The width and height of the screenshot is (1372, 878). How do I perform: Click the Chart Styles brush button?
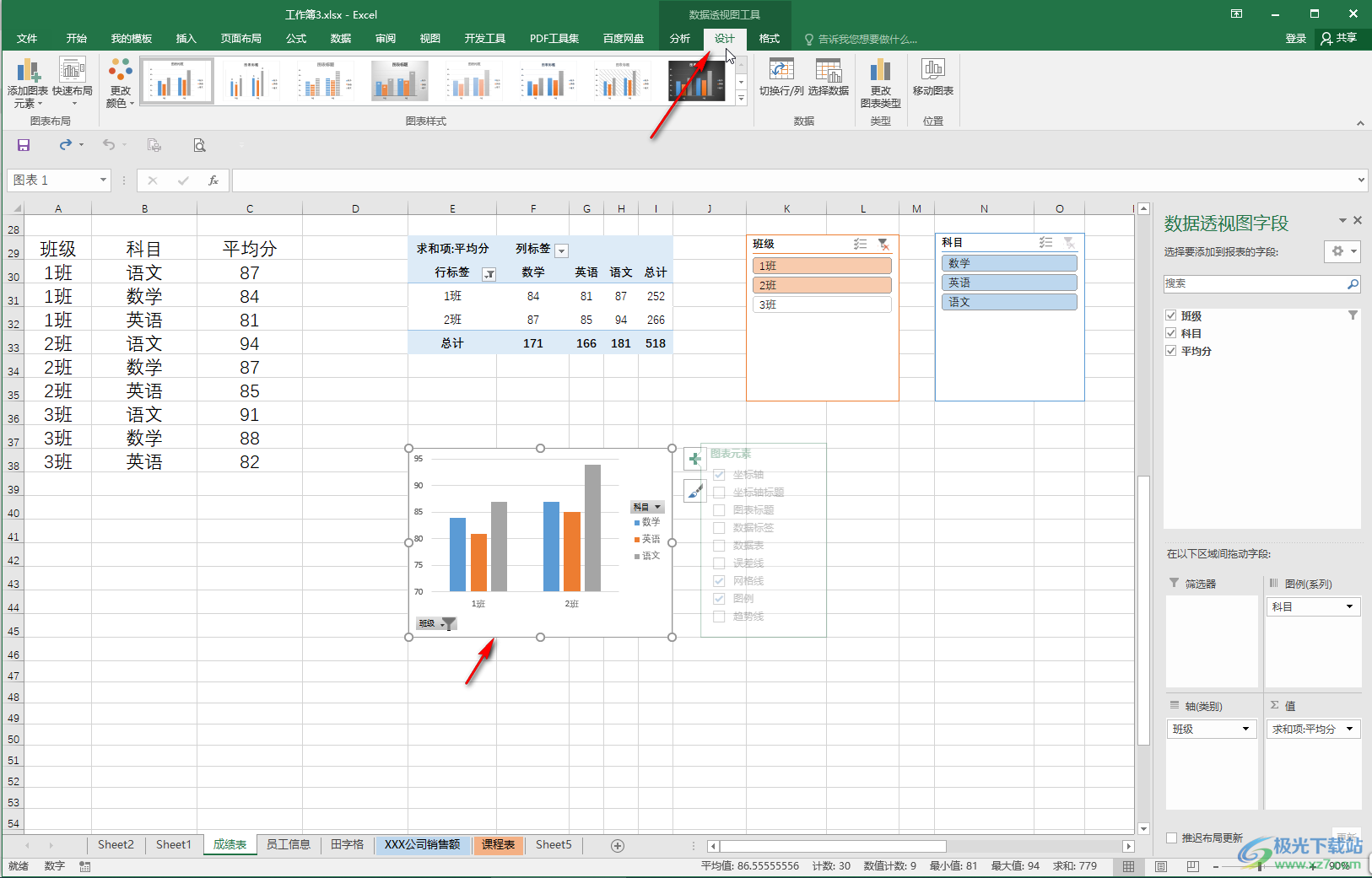(x=694, y=490)
